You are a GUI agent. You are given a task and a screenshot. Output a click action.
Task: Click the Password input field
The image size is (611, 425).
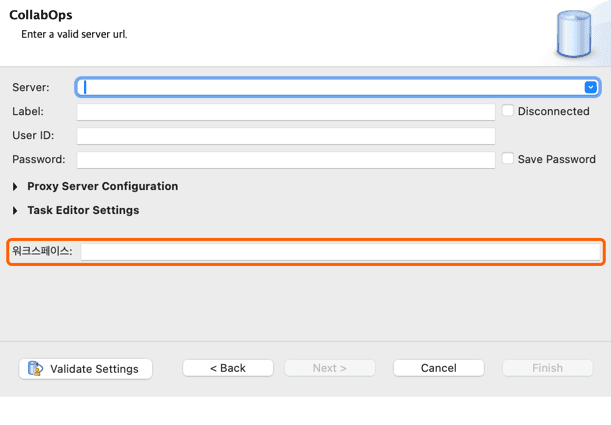pyautogui.click(x=286, y=160)
